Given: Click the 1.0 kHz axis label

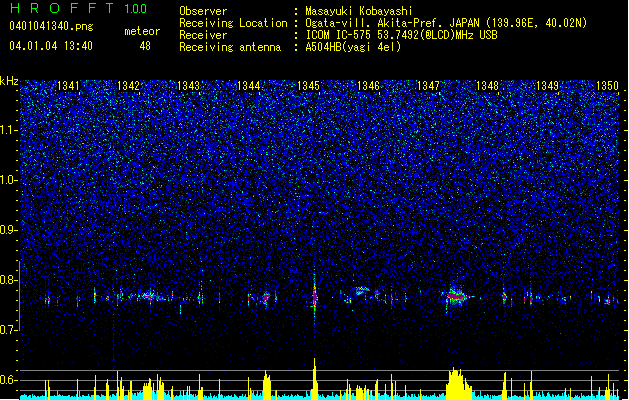Looking at the screenshot, I should [x=9, y=180].
